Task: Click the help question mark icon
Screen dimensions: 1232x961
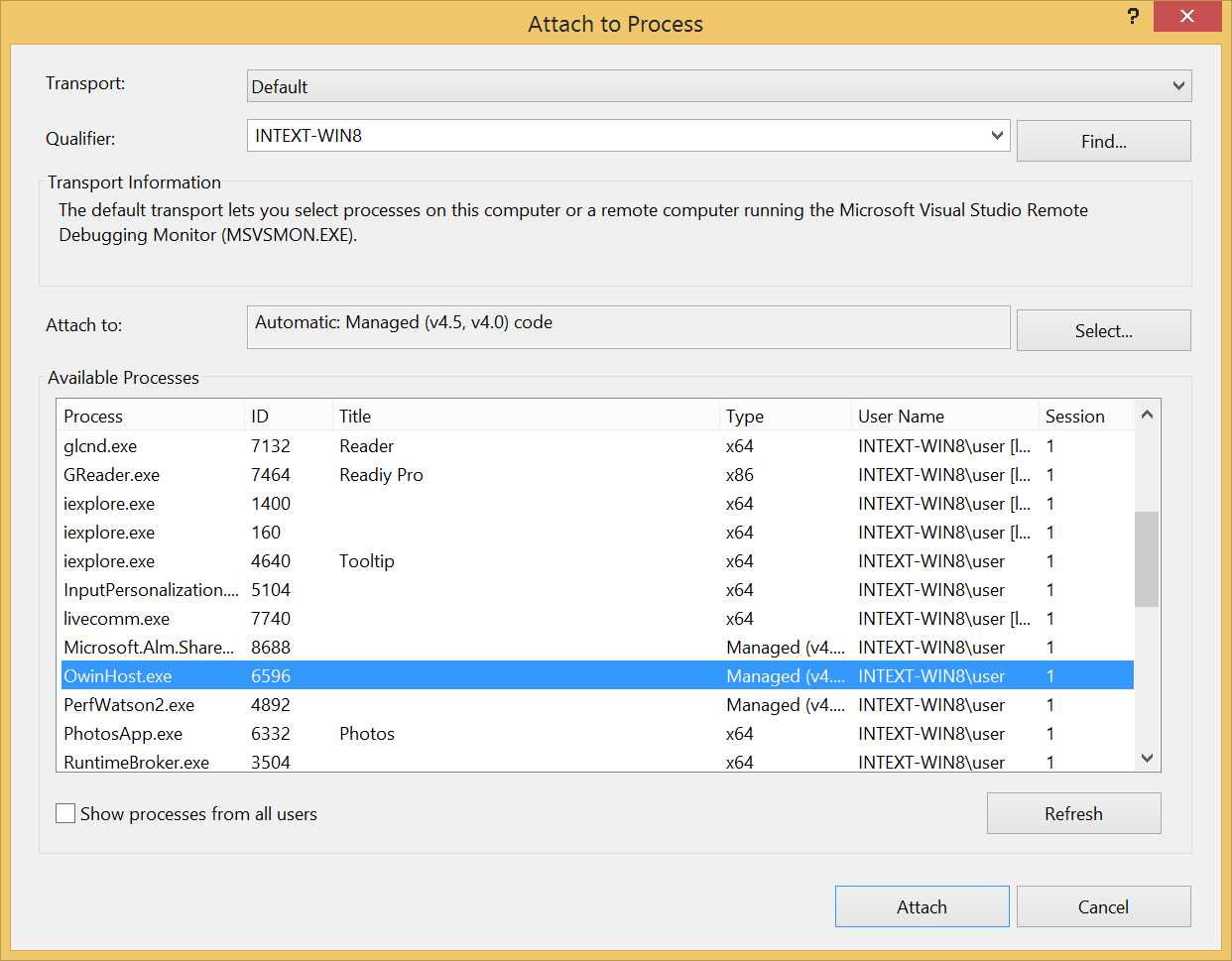Action: tap(1133, 17)
